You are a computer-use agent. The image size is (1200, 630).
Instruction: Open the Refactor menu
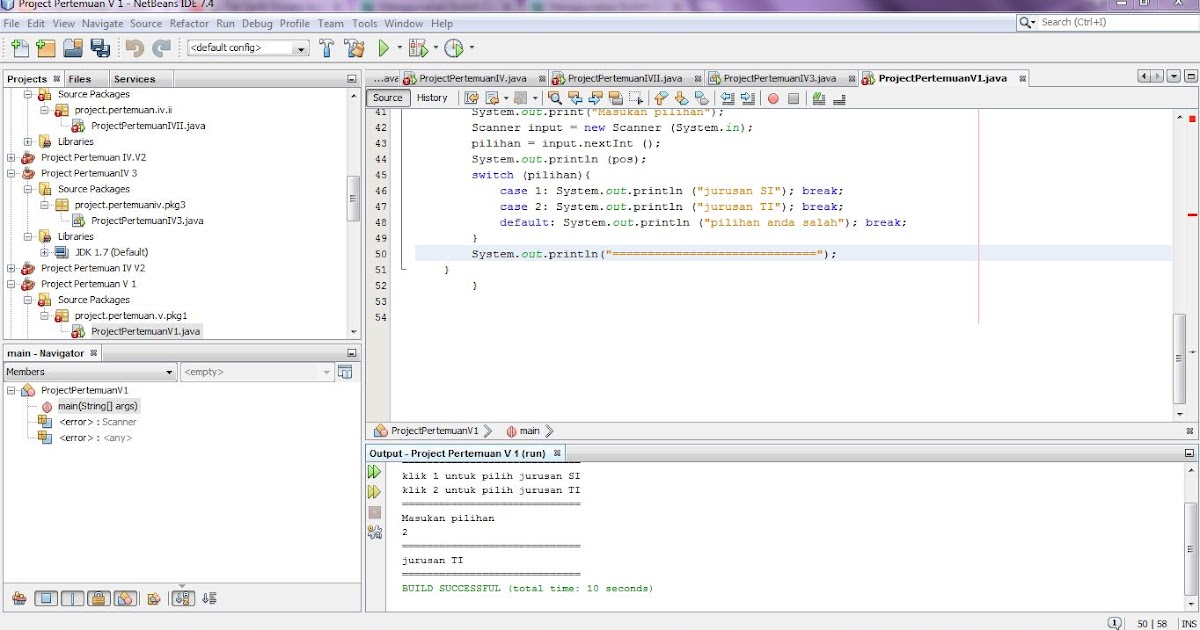(188, 23)
